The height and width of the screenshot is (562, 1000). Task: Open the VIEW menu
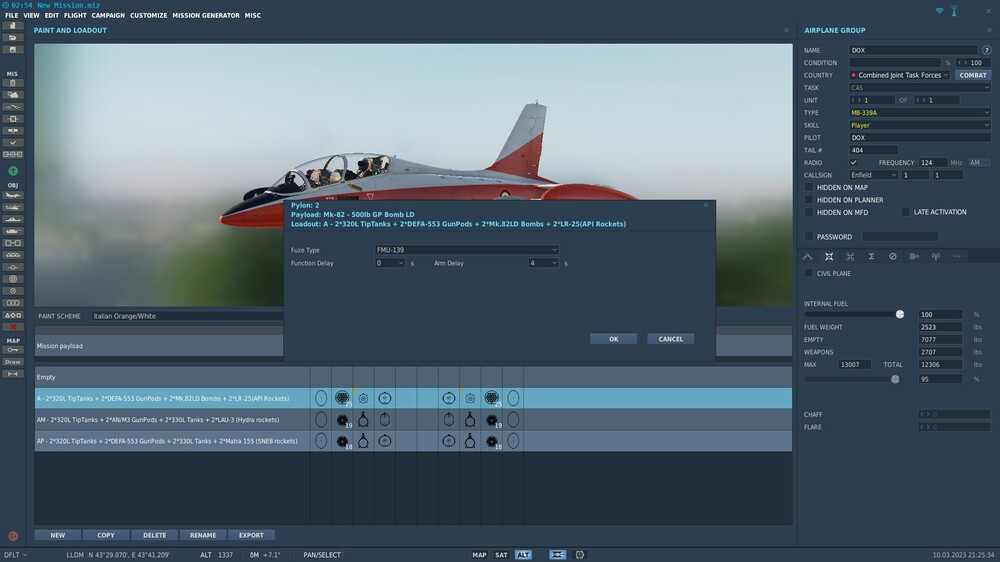pos(31,15)
